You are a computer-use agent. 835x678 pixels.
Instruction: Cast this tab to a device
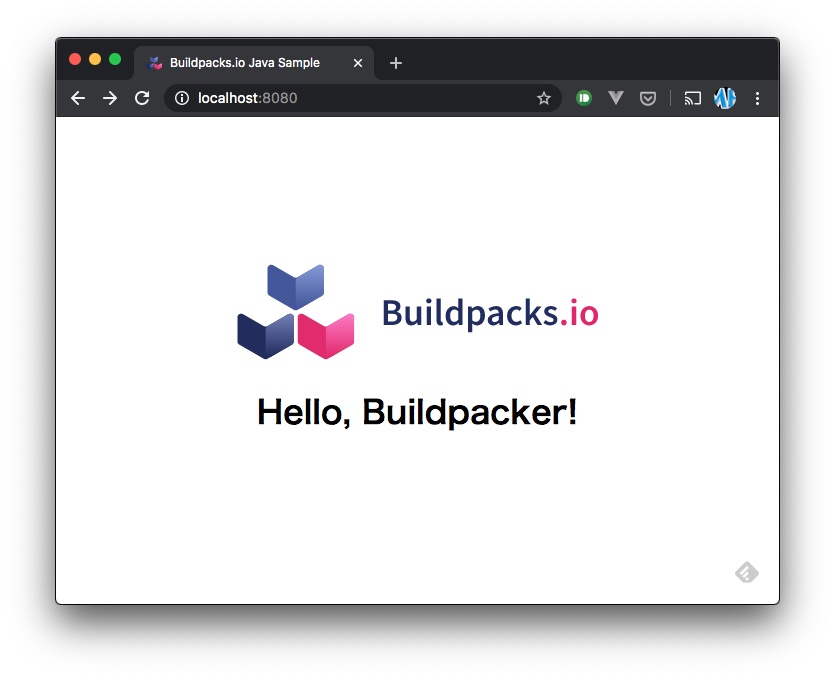[692, 99]
